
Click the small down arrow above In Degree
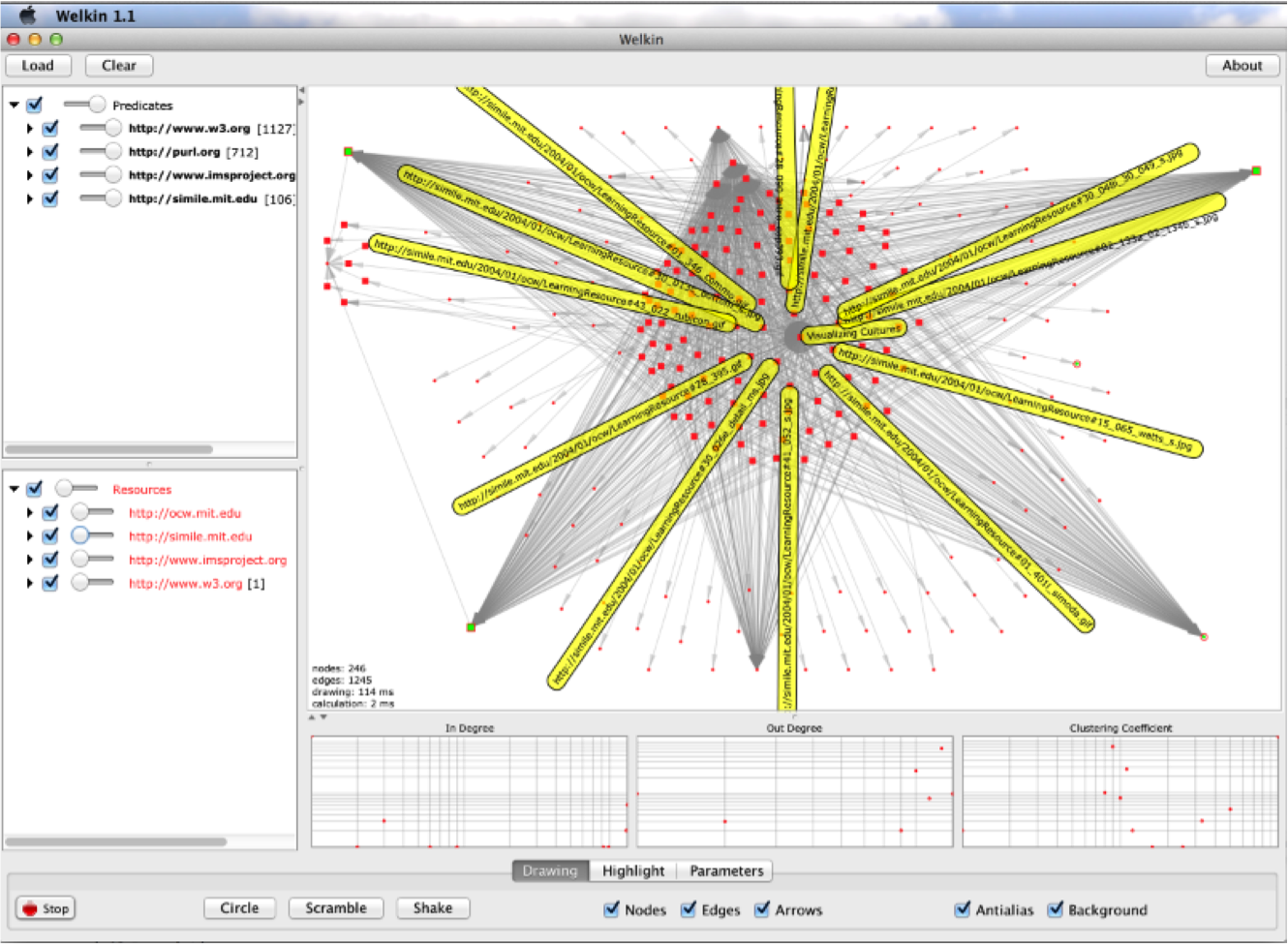click(x=323, y=717)
